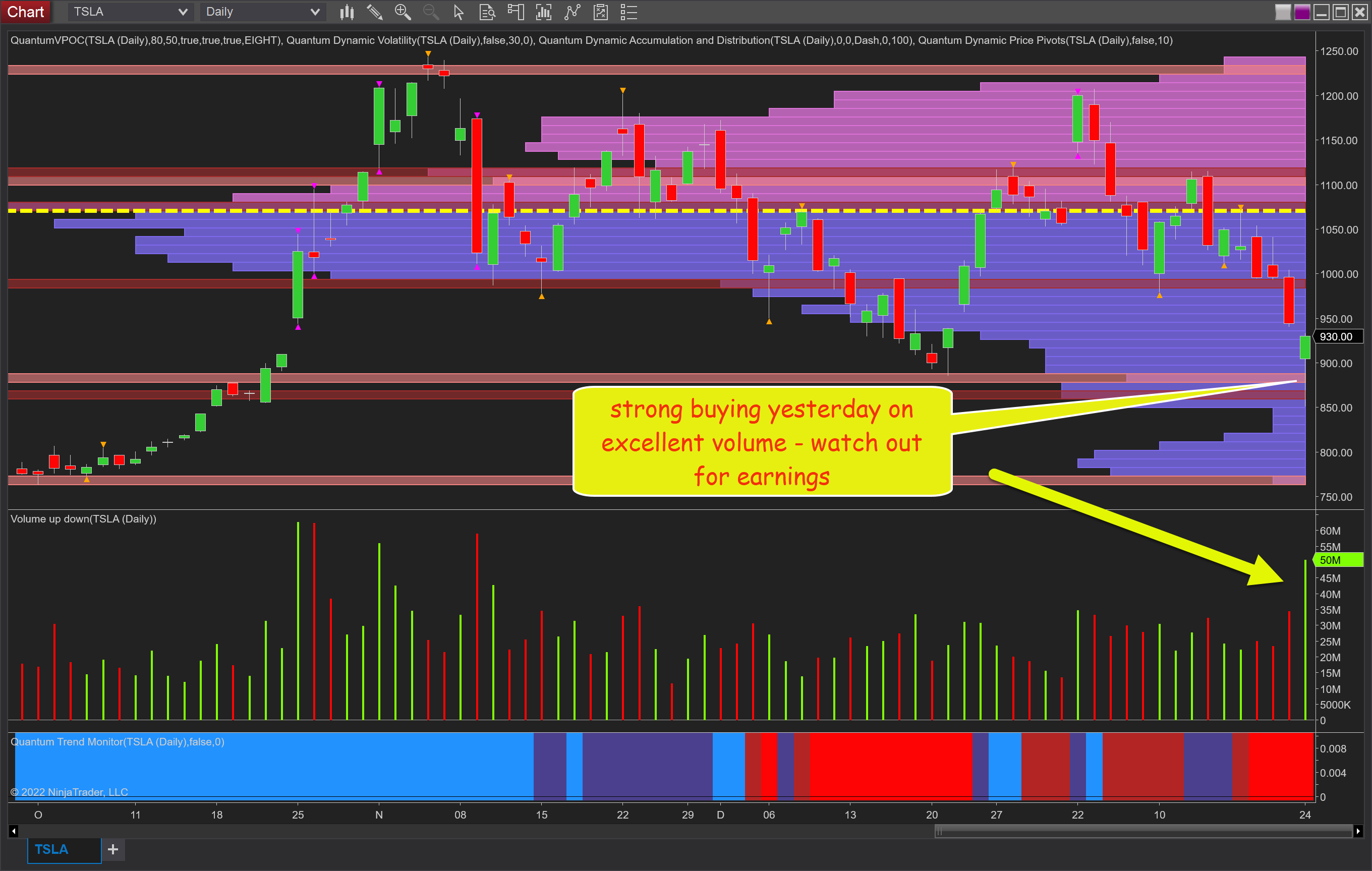1372x871 pixels.
Task: Click the date label 24 on time axis
Action: (x=1305, y=815)
